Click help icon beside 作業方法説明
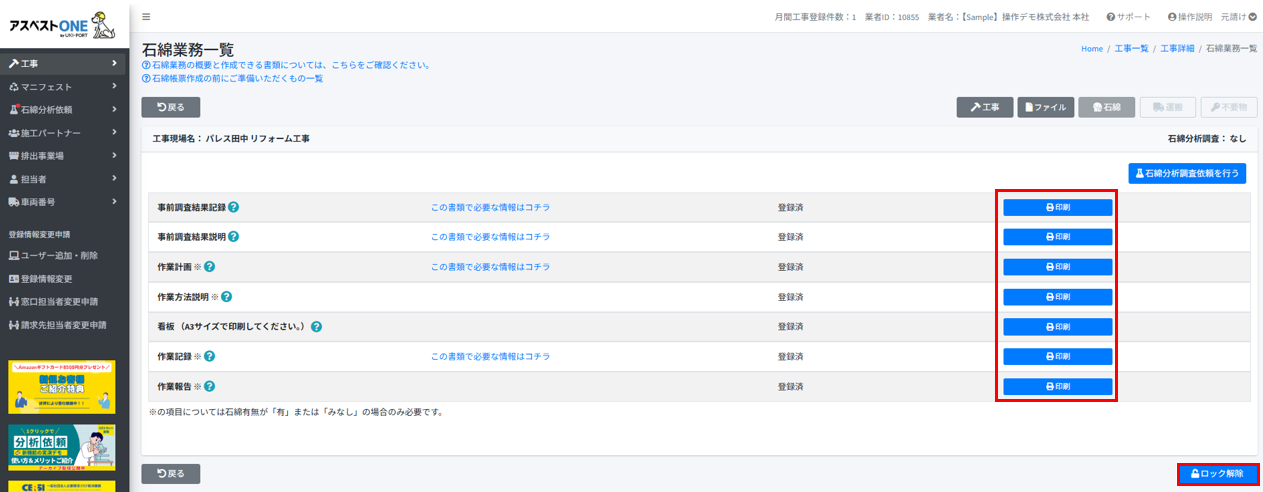1263x492 pixels. coord(227,297)
